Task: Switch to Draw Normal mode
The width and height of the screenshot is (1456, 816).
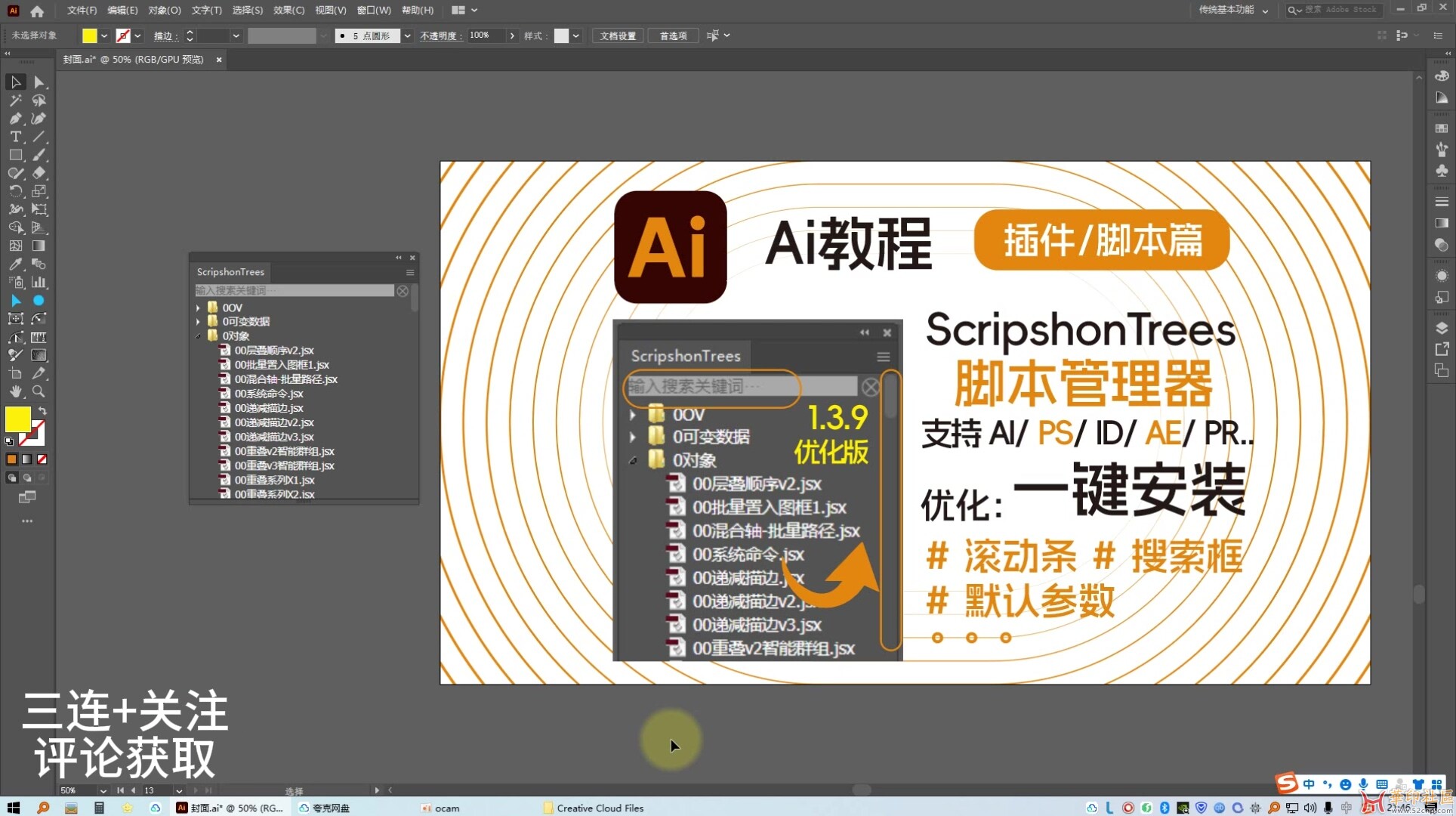Action: coord(12,478)
